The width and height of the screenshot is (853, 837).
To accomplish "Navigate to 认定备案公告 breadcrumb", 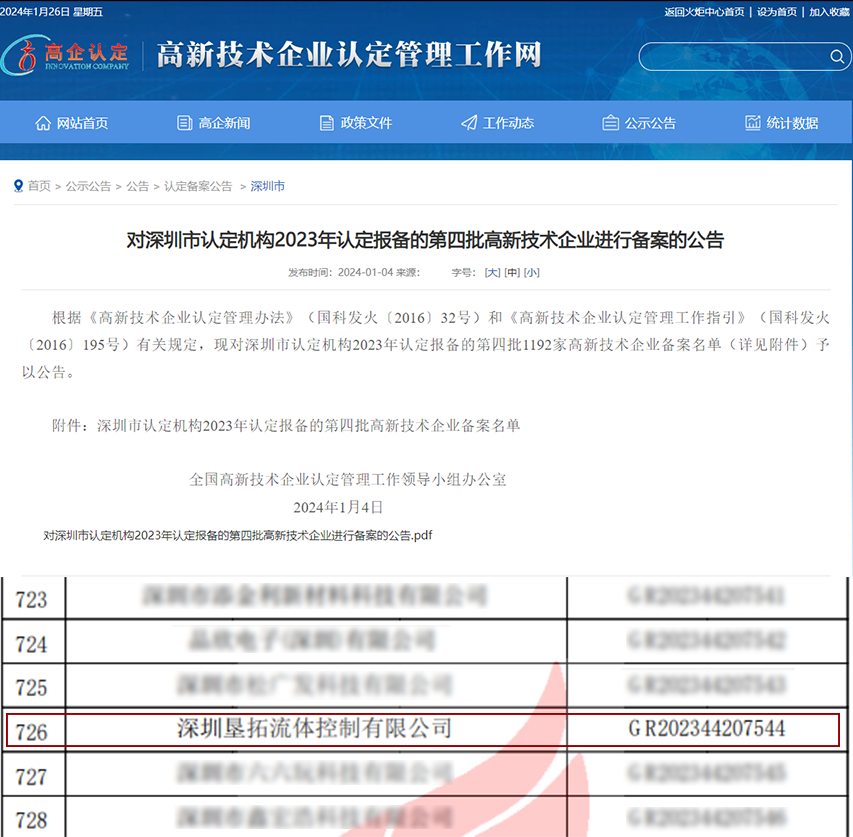I will point(198,186).
